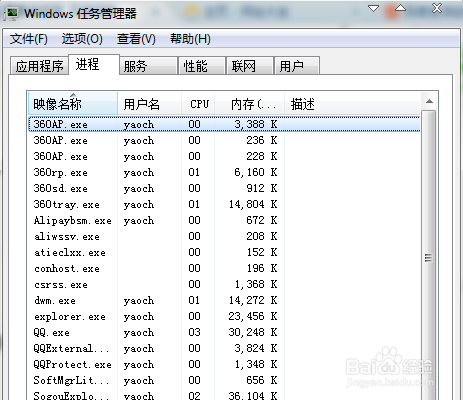463x400 pixels.
Task: Open the 帮助(H) menu
Action: [190, 39]
